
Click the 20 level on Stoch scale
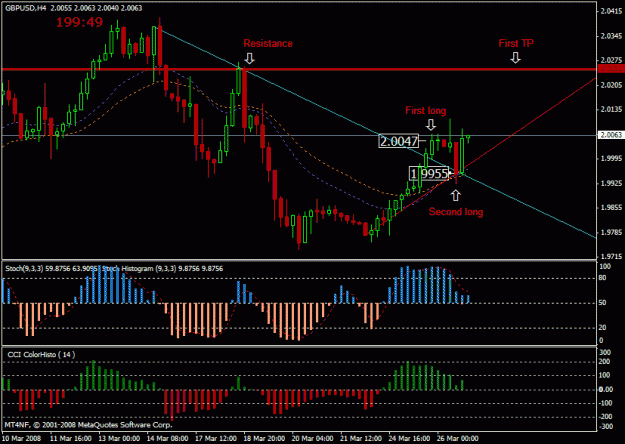pyautogui.click(x=603, y=328)
